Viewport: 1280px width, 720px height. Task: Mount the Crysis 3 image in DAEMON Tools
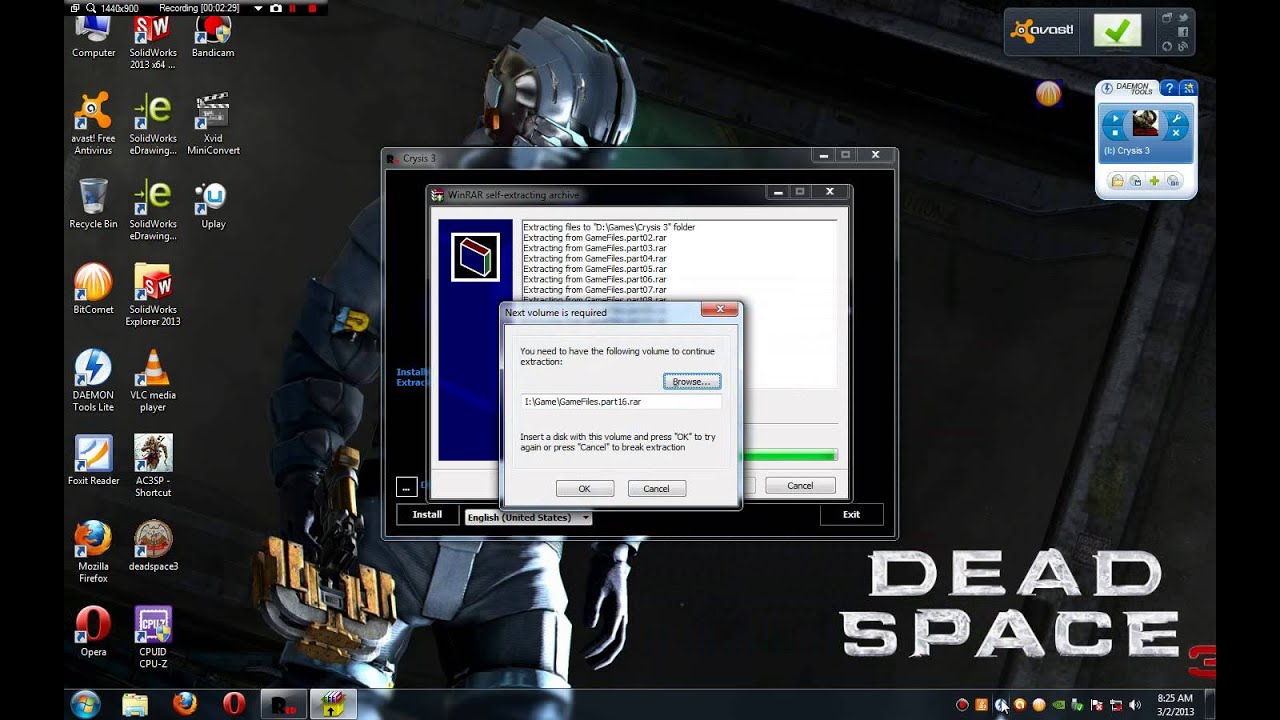coord(1115,118)
